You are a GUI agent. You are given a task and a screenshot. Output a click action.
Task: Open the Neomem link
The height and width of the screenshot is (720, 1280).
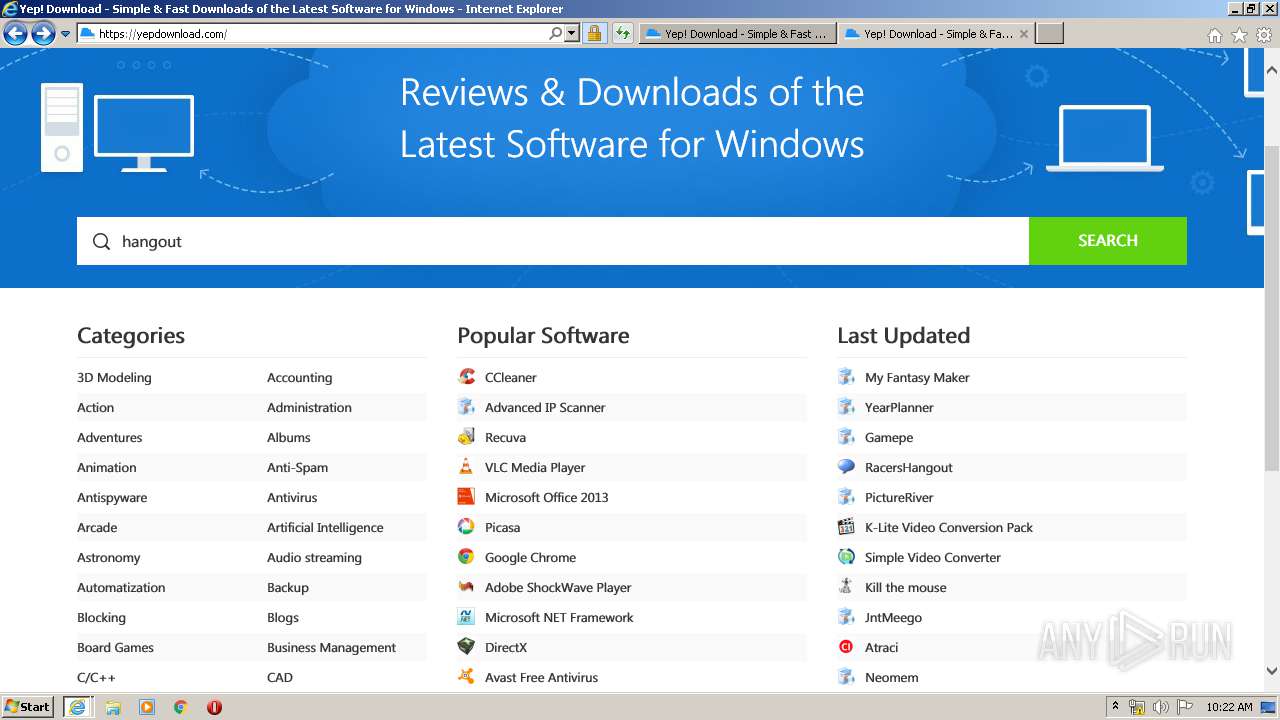coord(891,677)
